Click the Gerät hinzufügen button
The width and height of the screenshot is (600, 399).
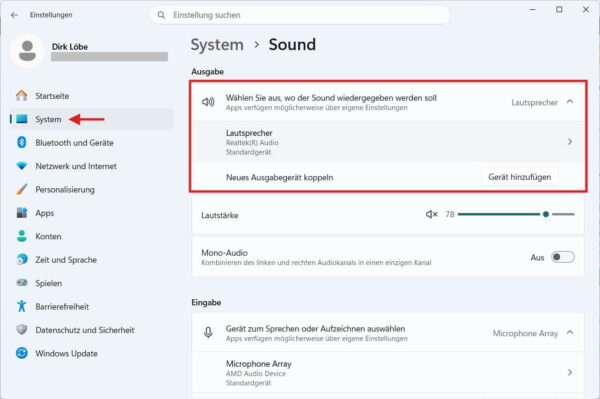(x=520, y=177)
